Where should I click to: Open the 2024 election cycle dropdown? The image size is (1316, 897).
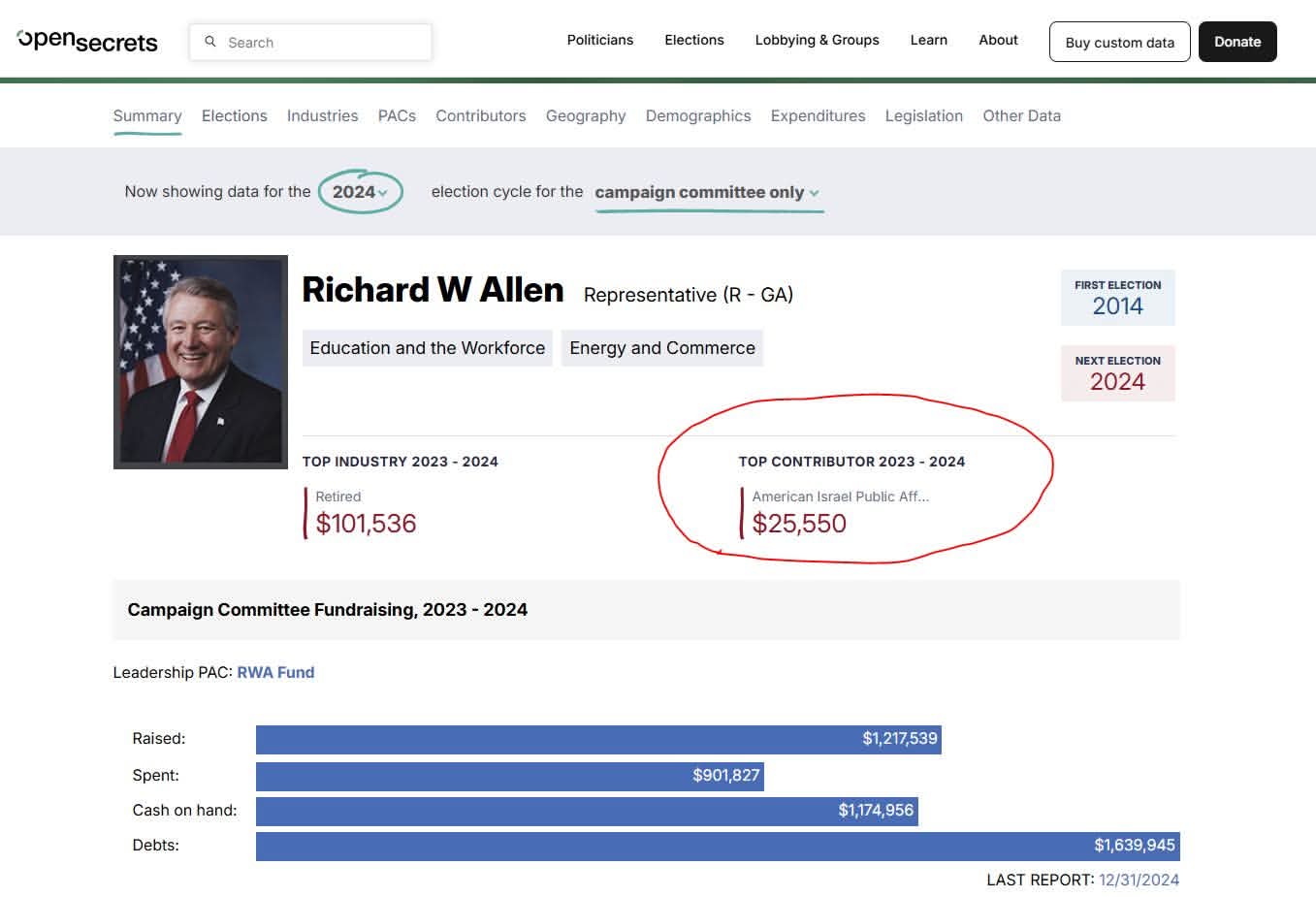360,192
